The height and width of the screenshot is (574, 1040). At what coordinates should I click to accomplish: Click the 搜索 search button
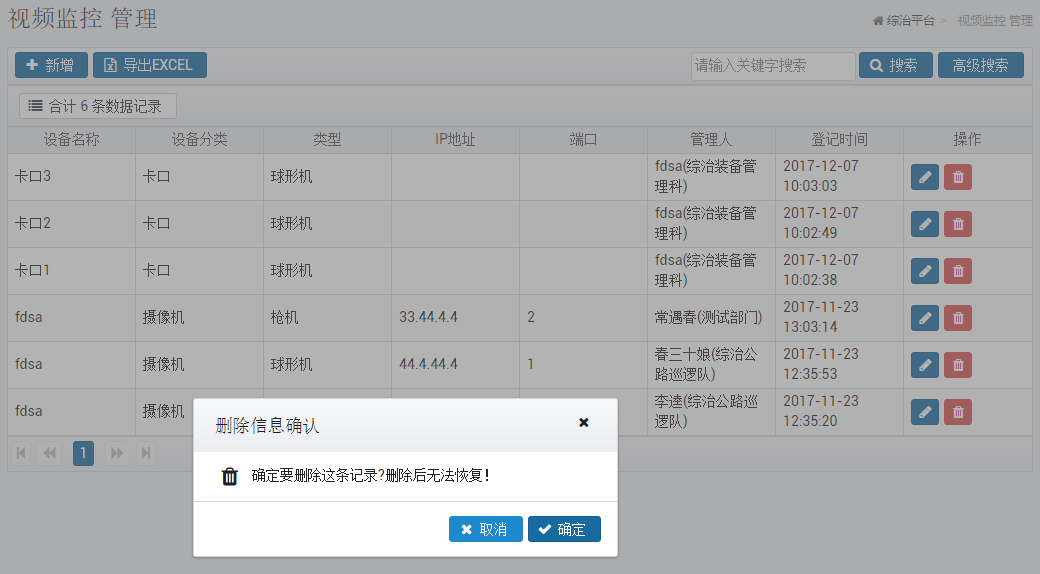[x=895, y=65]
